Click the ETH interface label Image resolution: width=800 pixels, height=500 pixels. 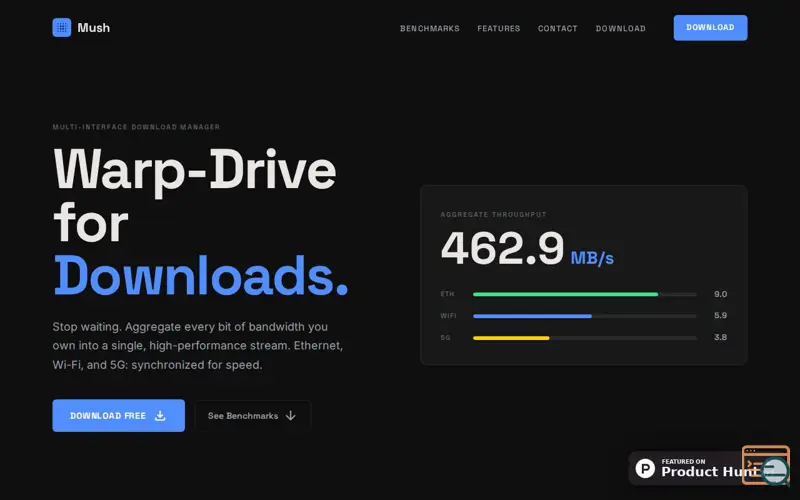447,294
